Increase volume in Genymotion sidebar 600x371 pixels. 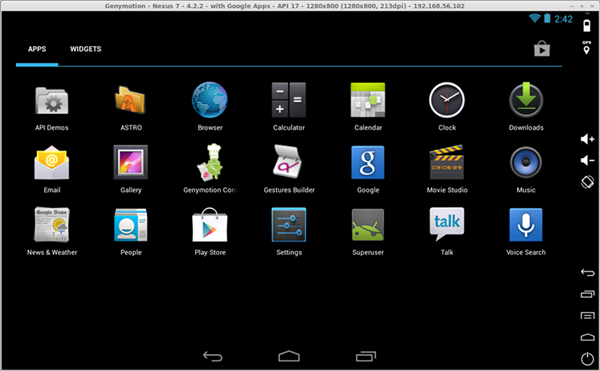[x=587, y=139]
